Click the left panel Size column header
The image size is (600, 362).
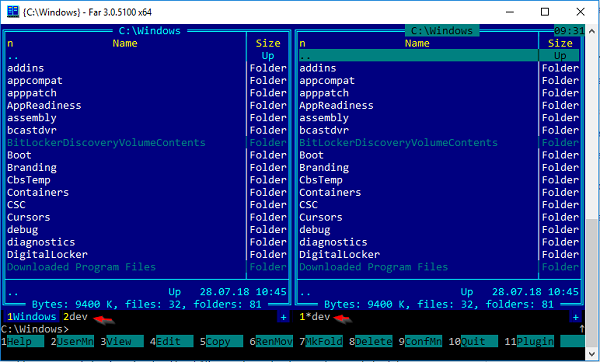268,43
